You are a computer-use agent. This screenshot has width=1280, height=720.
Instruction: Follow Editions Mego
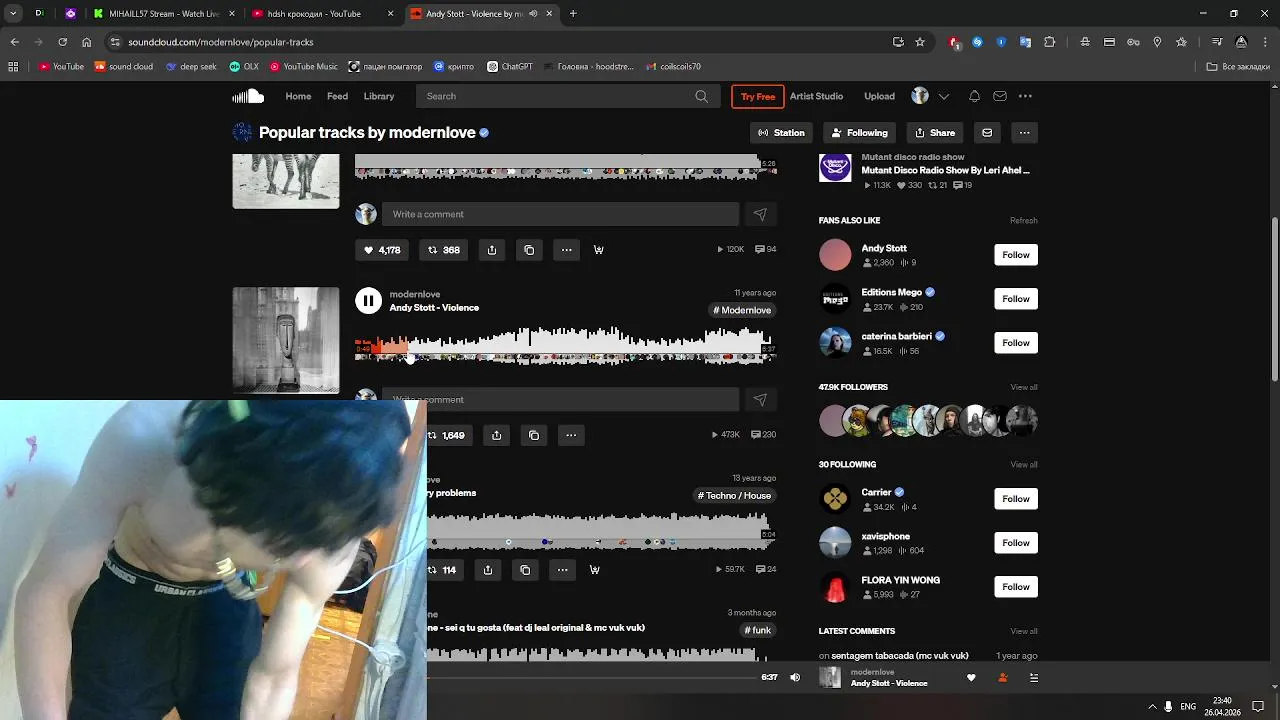coord(1016,299)
